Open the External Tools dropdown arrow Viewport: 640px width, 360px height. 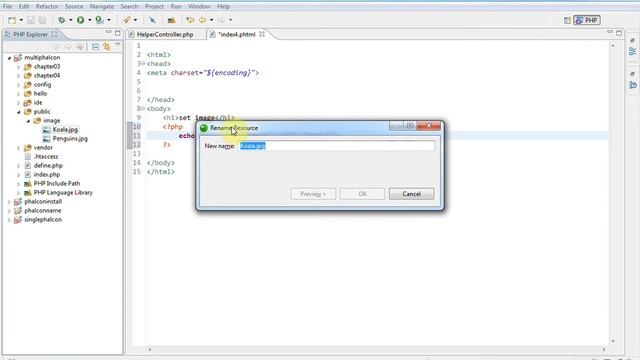click(x=109, y=20)
